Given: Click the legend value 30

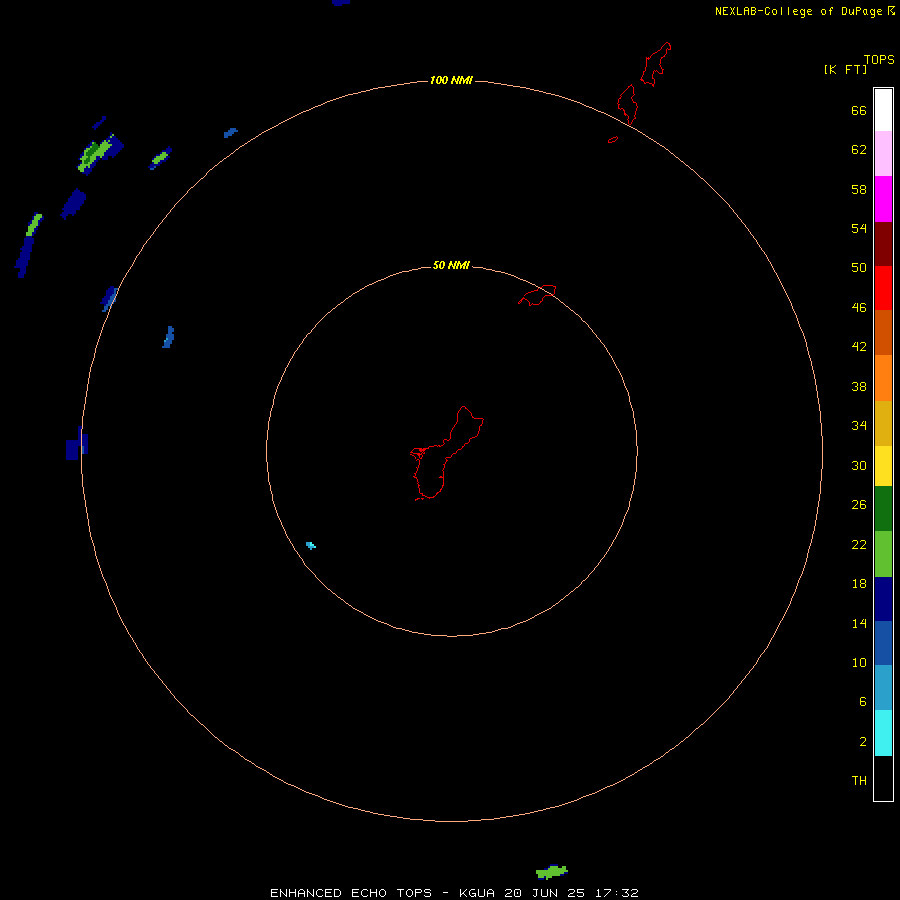Looking at the screenshot, I should [x=859, y=465].
